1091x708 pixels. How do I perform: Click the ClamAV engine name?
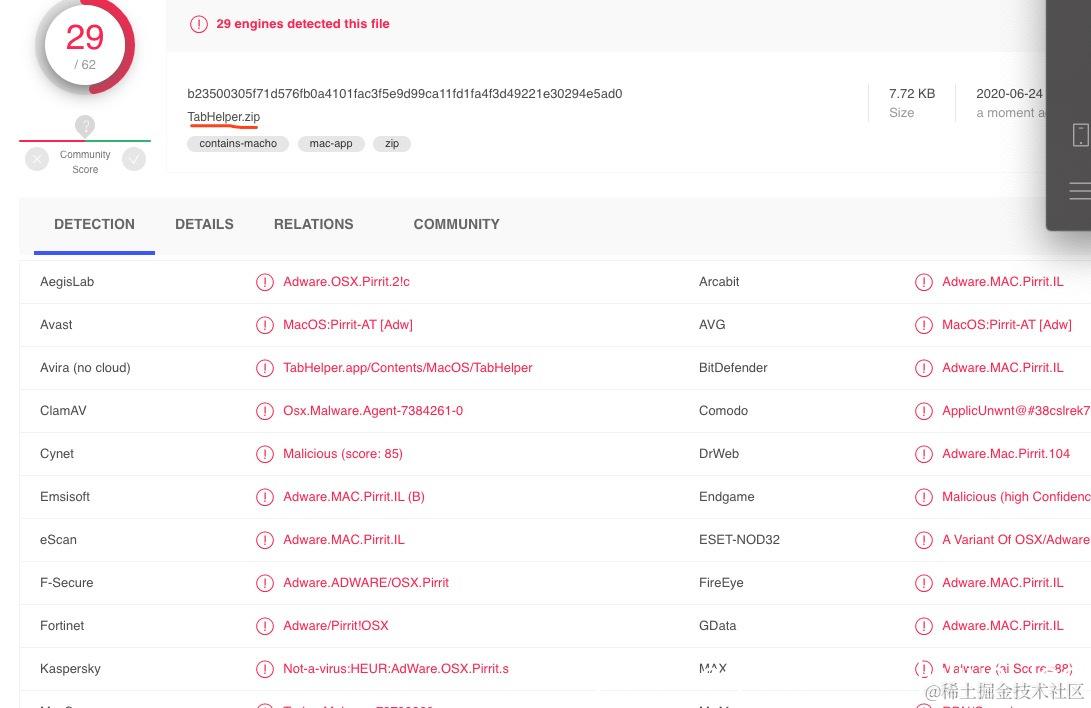[63, 411]
